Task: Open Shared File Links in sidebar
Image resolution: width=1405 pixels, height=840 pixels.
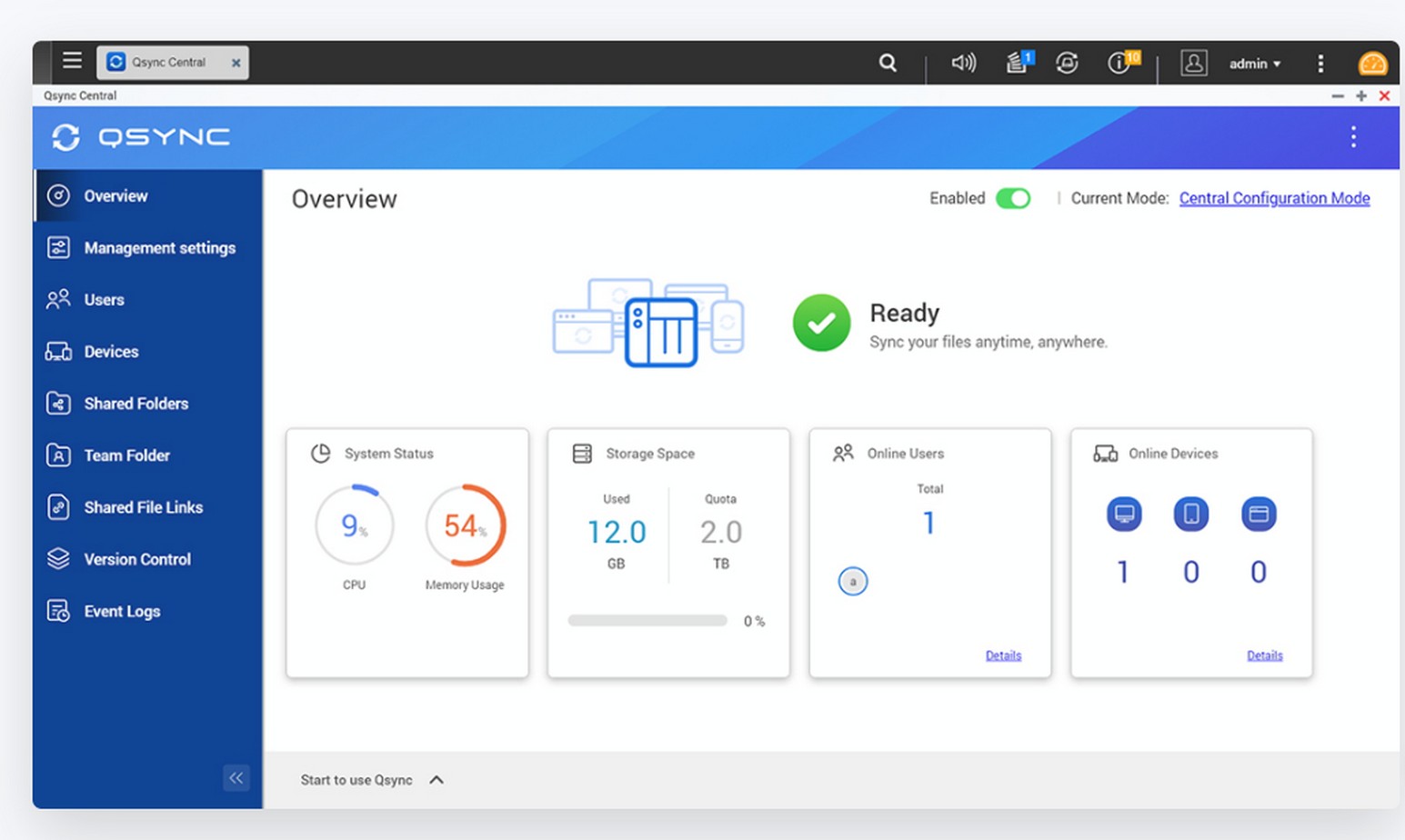Action: pos(148,506)
